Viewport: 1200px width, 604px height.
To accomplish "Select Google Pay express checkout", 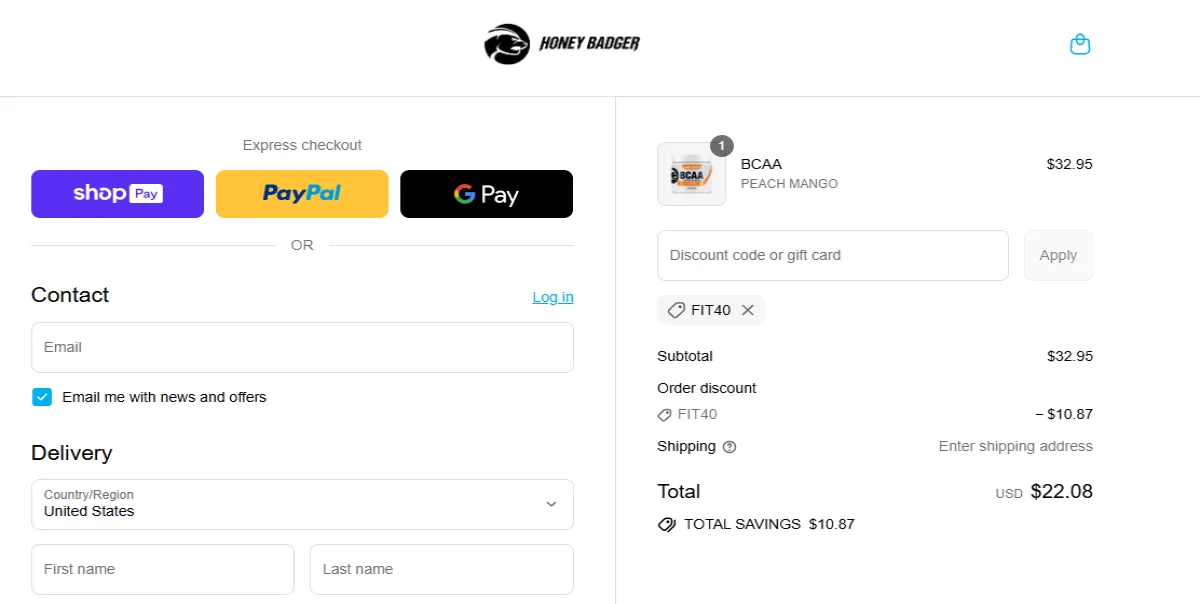I will [486, 194].
